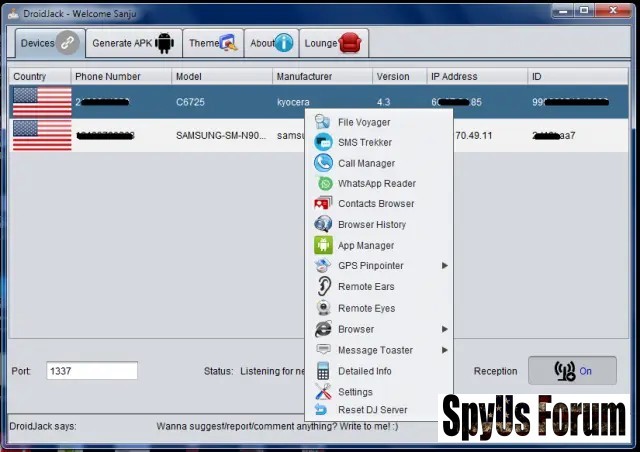Switch to the Generate APK tab
Screen dimensions: 640x452
point(133,43)
